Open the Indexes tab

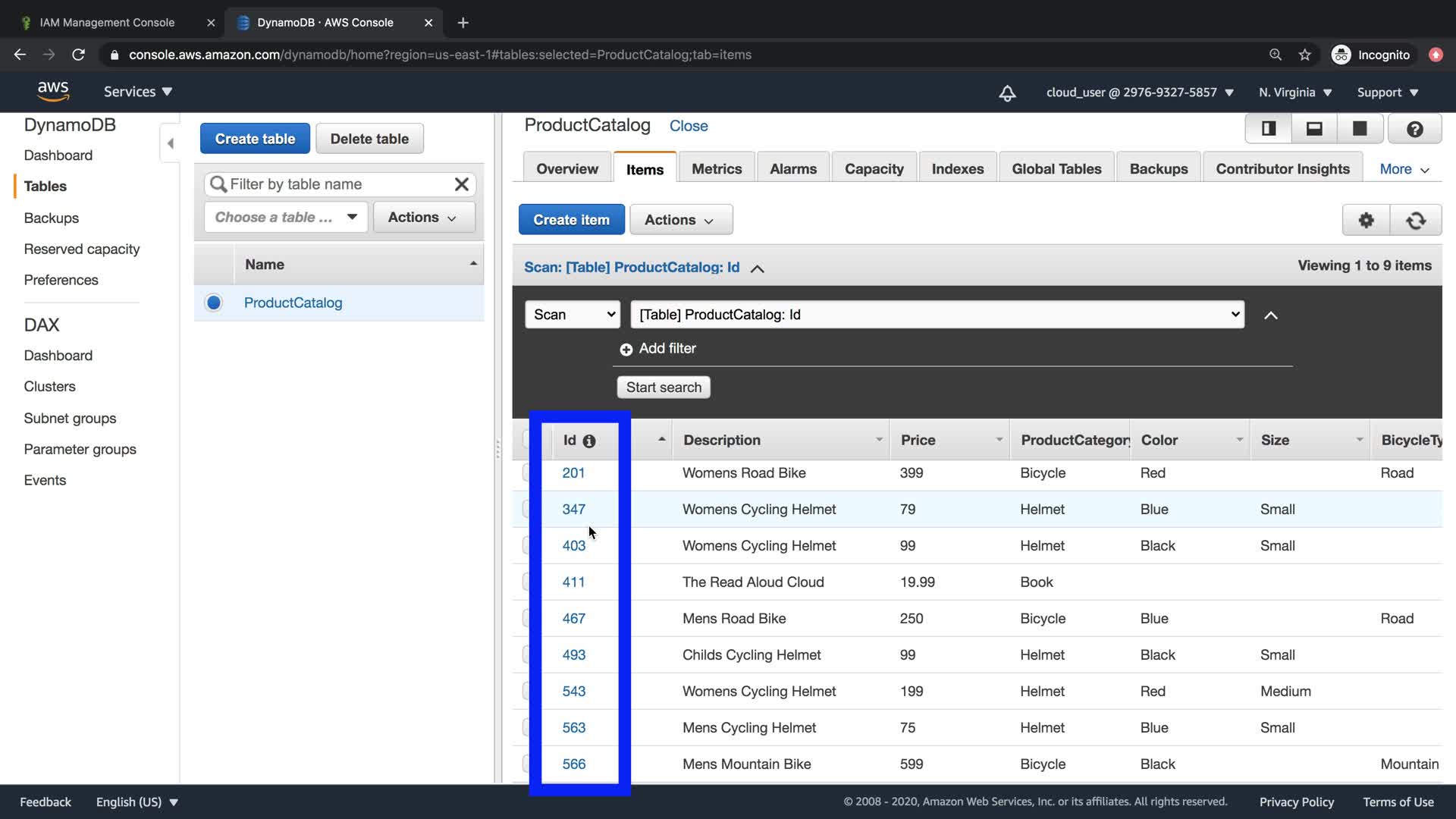957,169
